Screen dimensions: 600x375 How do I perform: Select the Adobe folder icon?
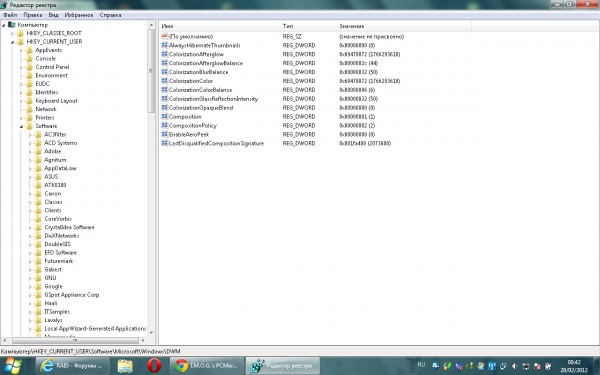coord(38,151)
